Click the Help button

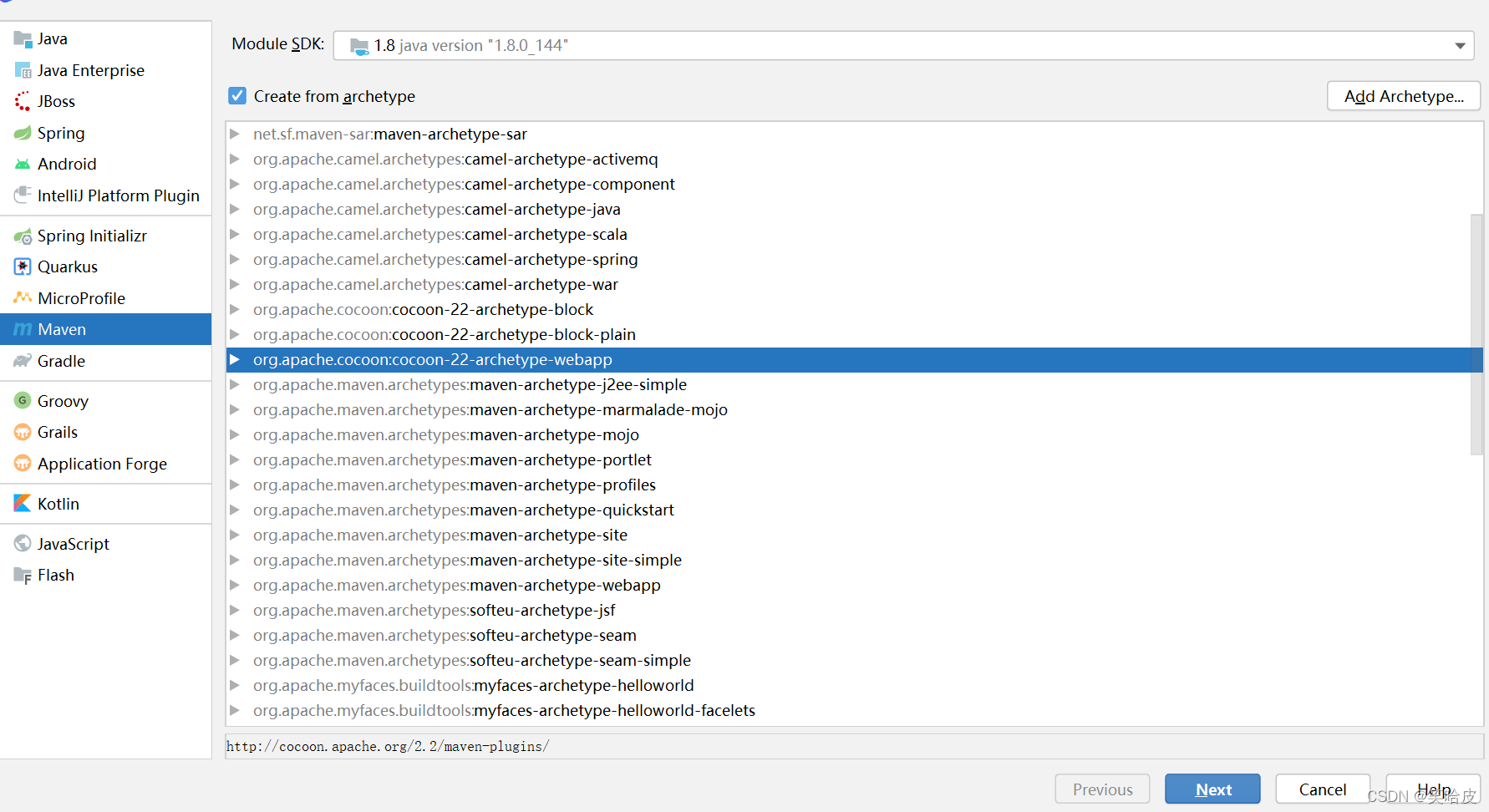[1433, 789]
